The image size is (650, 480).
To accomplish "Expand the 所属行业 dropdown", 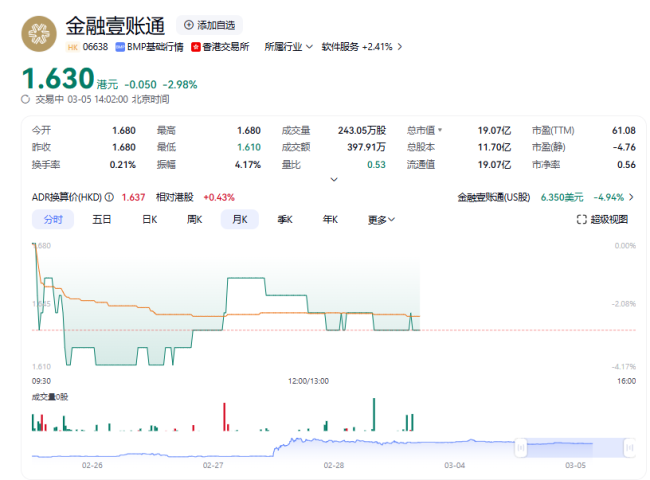I will click(288, 47).
